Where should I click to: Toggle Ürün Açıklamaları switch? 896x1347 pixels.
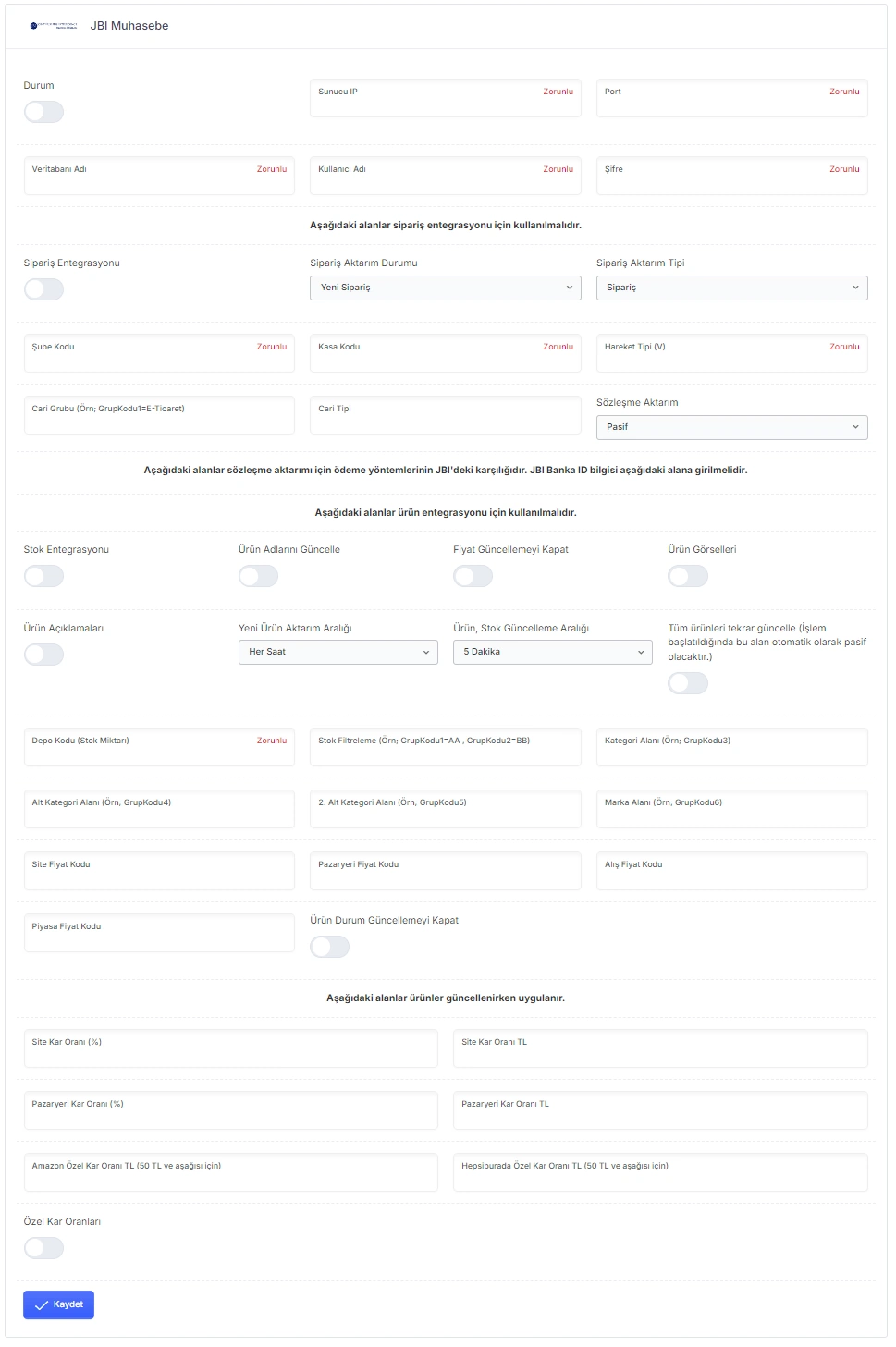[43, 655]
